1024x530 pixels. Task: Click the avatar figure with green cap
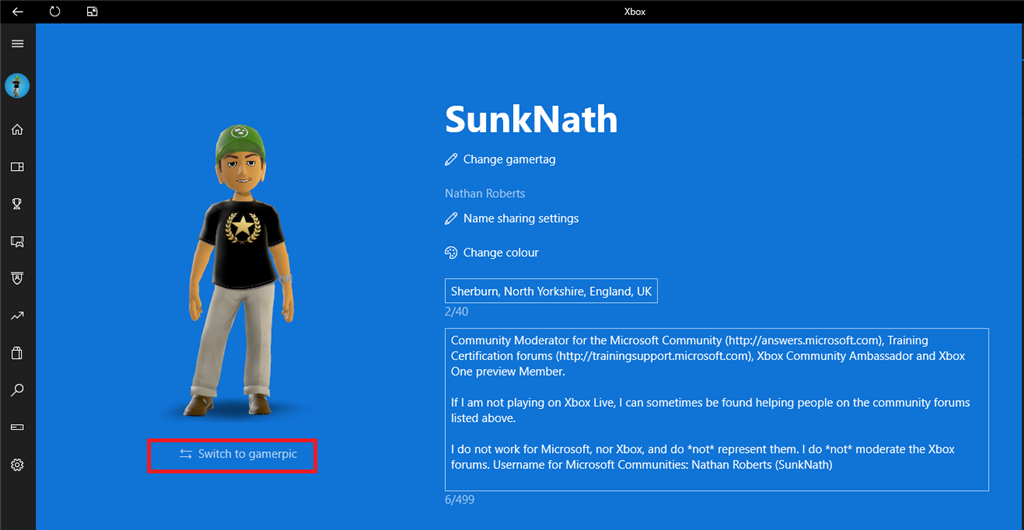click(240, 270)
